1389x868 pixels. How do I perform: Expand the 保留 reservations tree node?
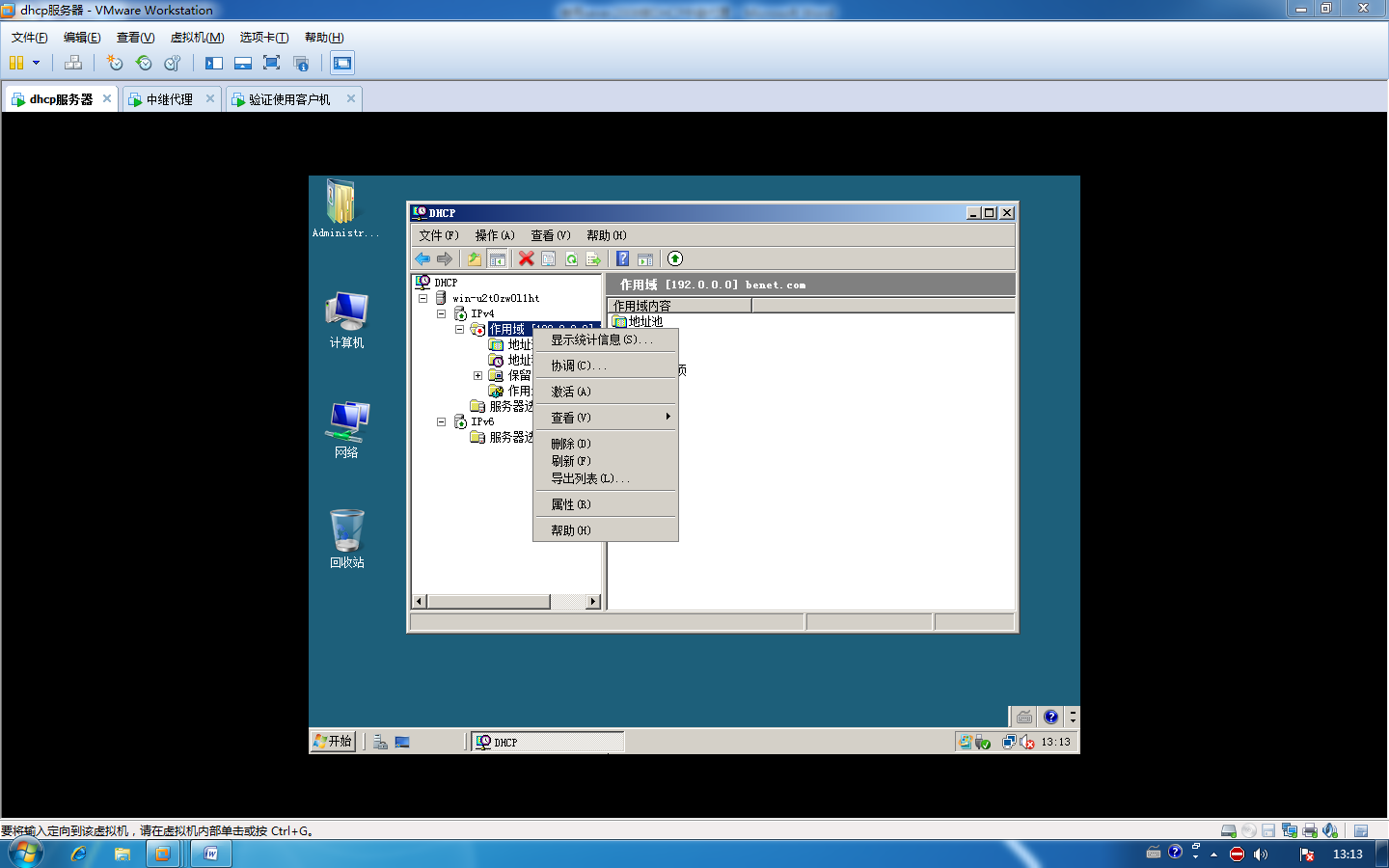coord(477,375)
